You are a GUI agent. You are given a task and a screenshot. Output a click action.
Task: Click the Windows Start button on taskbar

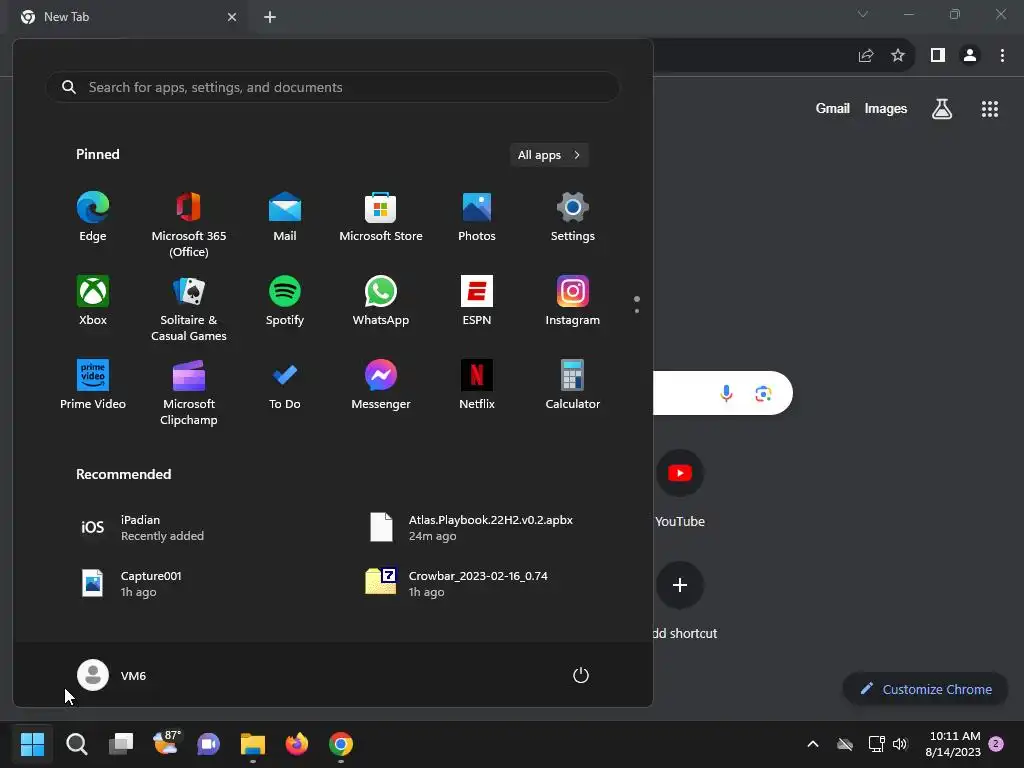click(x=32, y=744)
